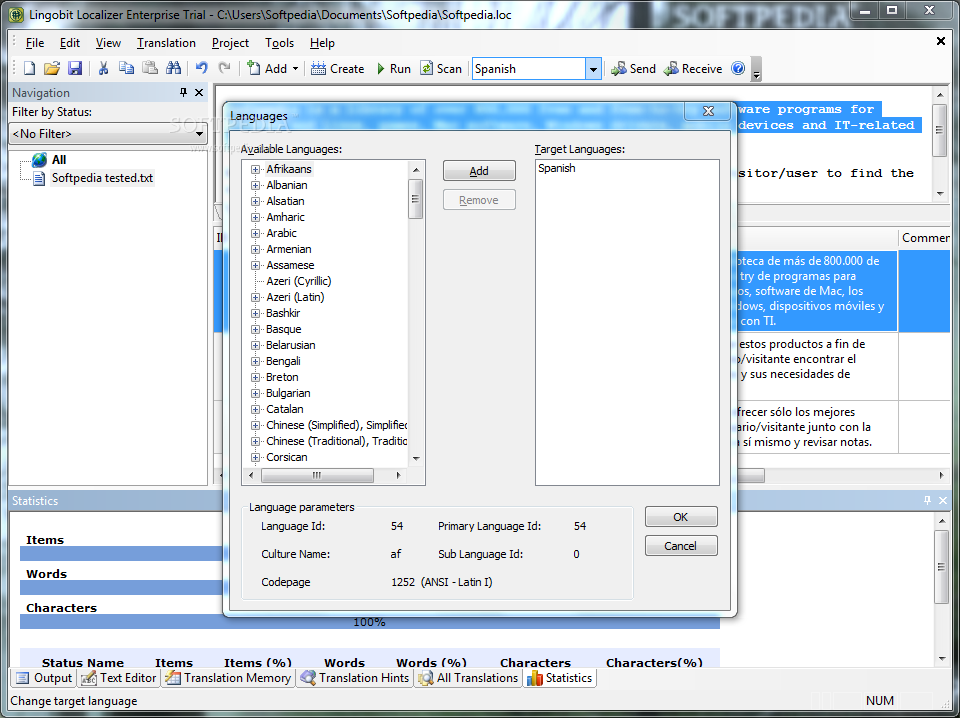This screenshot has width=960, height=718.
Task: Expand the Afrikaans language node
Action: tap(255, 169)
